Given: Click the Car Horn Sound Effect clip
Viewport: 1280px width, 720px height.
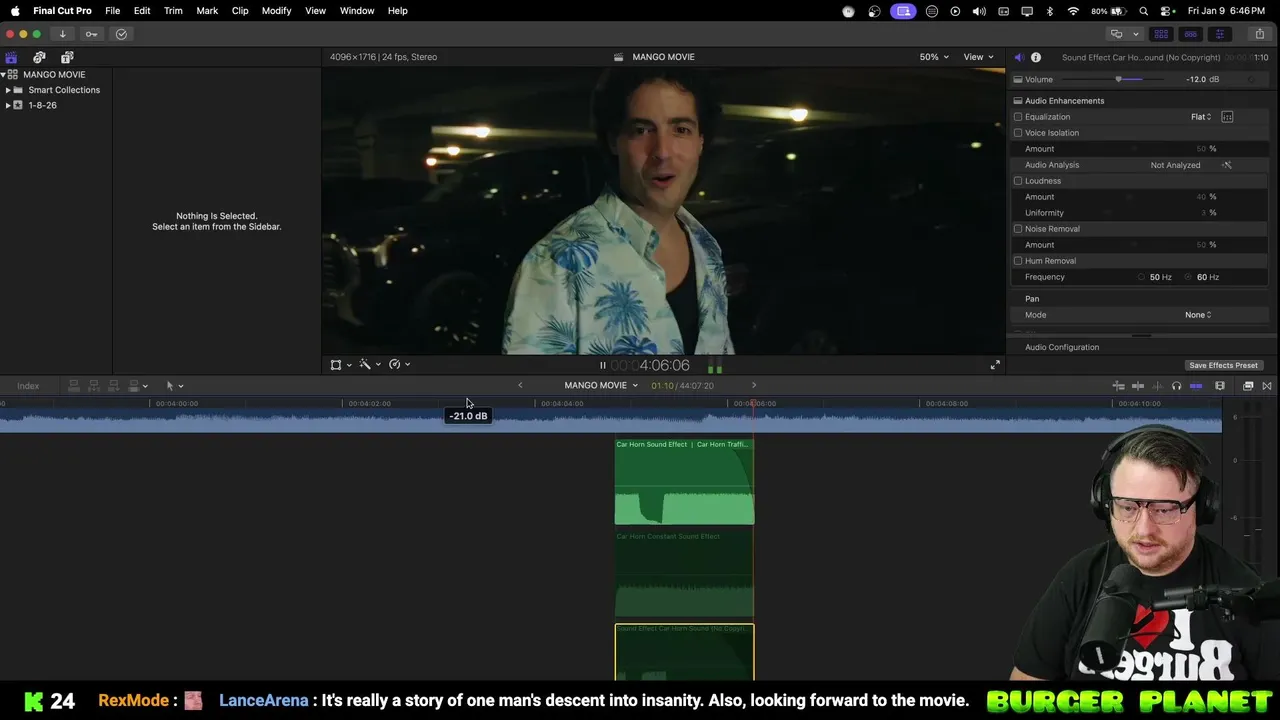Looking at the screenshot, I should pyautogui.click(x=684, y=482).
